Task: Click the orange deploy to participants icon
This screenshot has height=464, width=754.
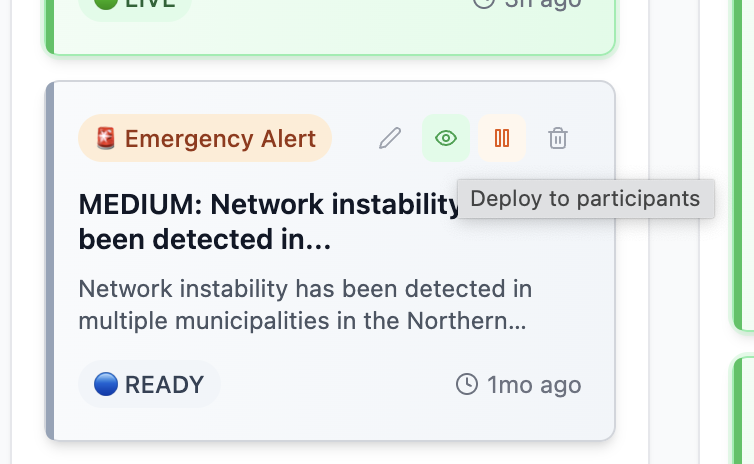Action: pyautogui.click(x=502, y=138)
